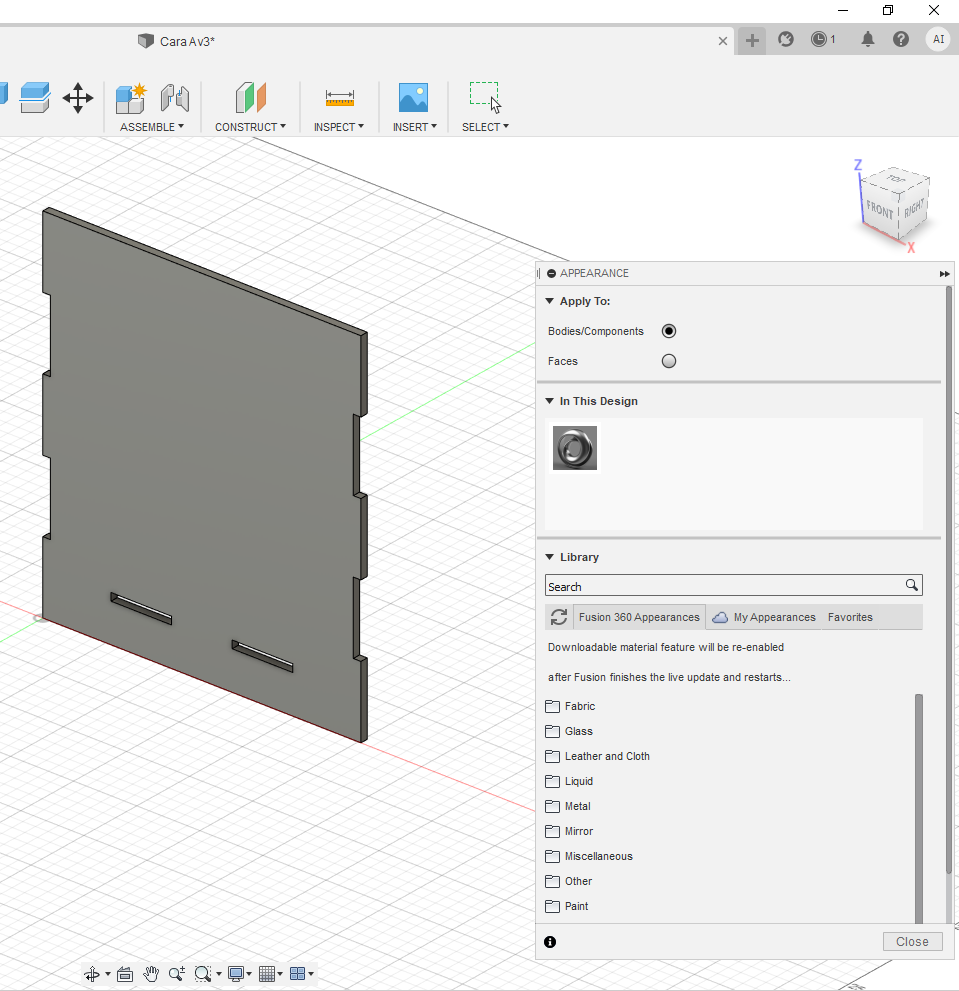Click the Close button in Appearance panel
This screenshot has width=959, height=991.
[912, 941]
